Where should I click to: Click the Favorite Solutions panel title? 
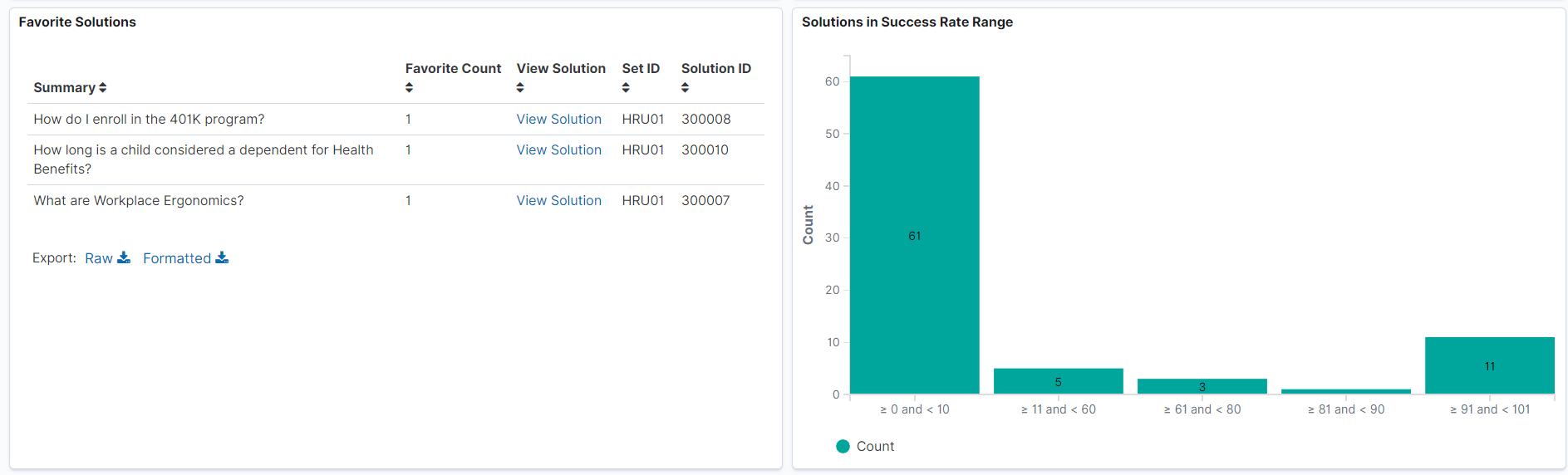click(x=77, y=22)
